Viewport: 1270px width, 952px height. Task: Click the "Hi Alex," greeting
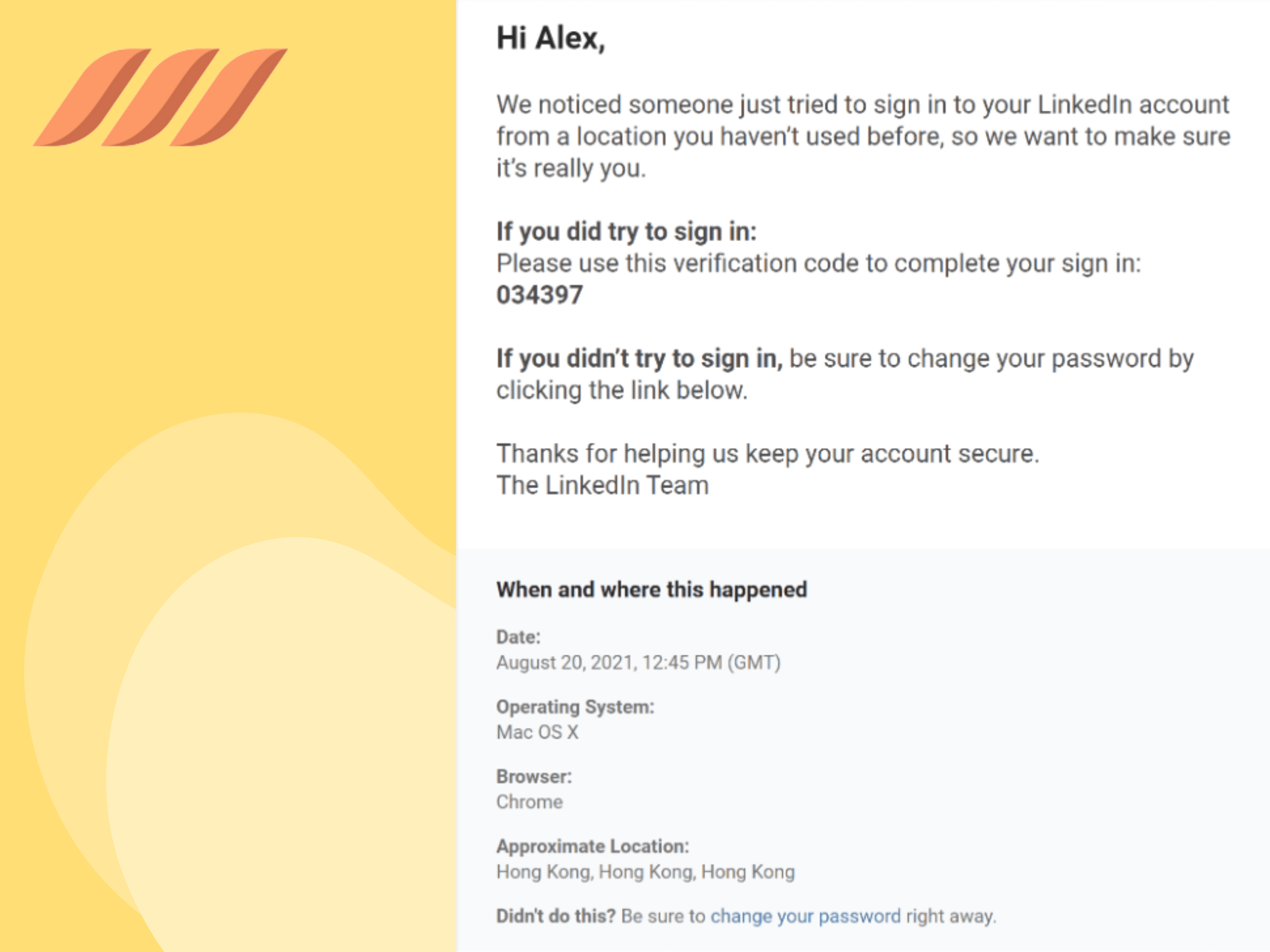551,39
